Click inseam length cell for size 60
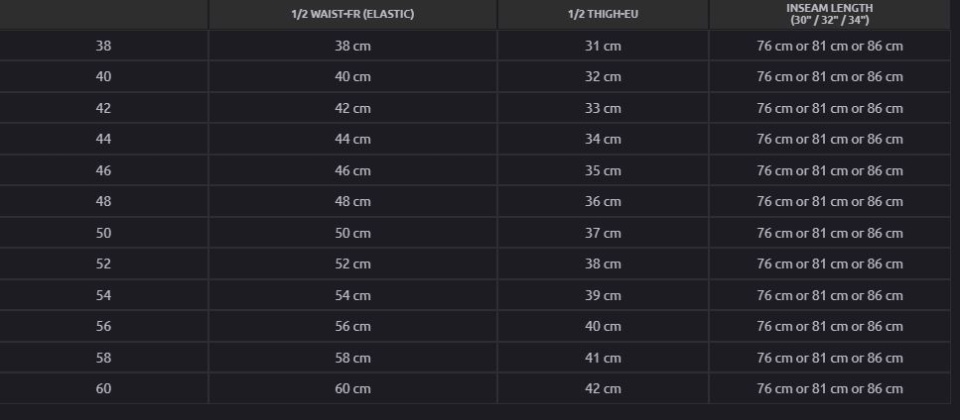This screenshot has height=420, width=960. (x=830, y=388)
